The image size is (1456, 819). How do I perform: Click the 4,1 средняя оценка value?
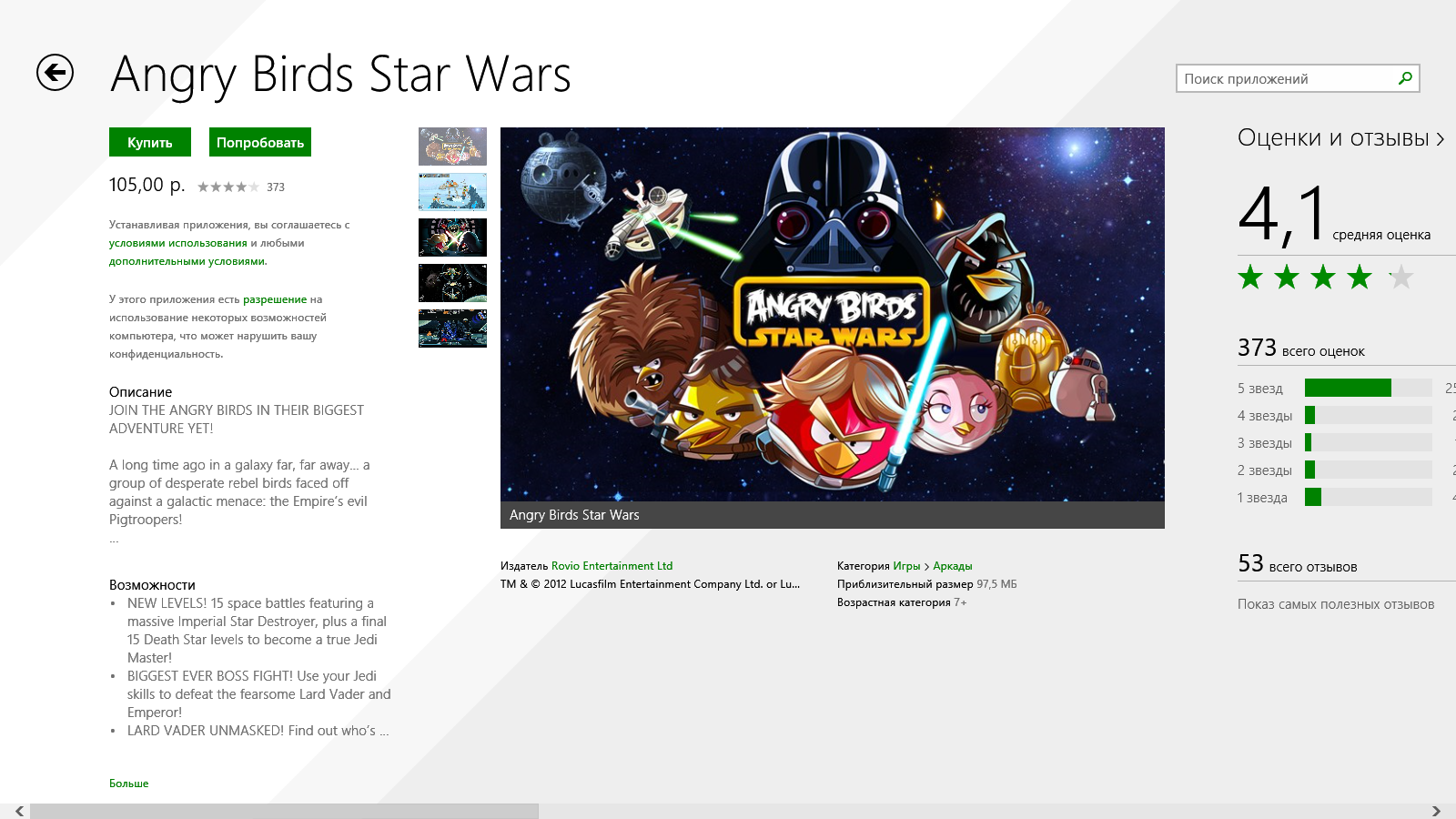pyautogui.click(x=1334, y=214)
